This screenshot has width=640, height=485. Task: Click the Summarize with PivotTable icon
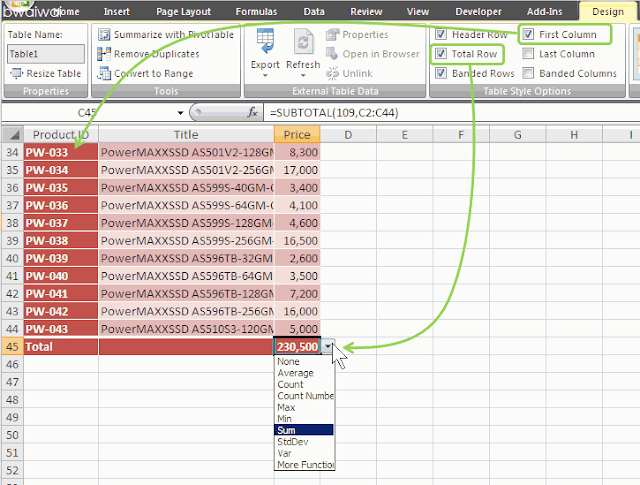tap(104, 35)
